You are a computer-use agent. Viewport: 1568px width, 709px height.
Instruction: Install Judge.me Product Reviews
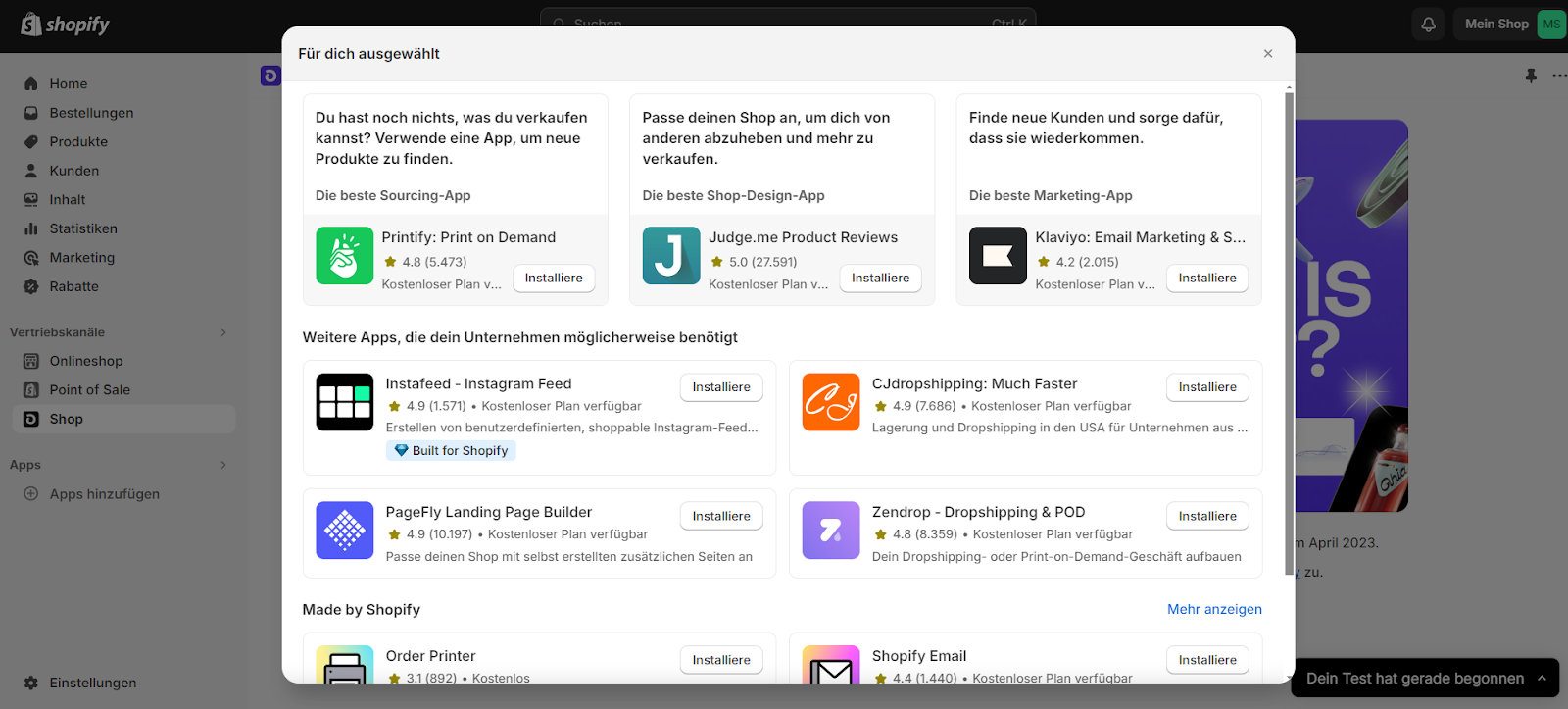(x=880, y=279)
